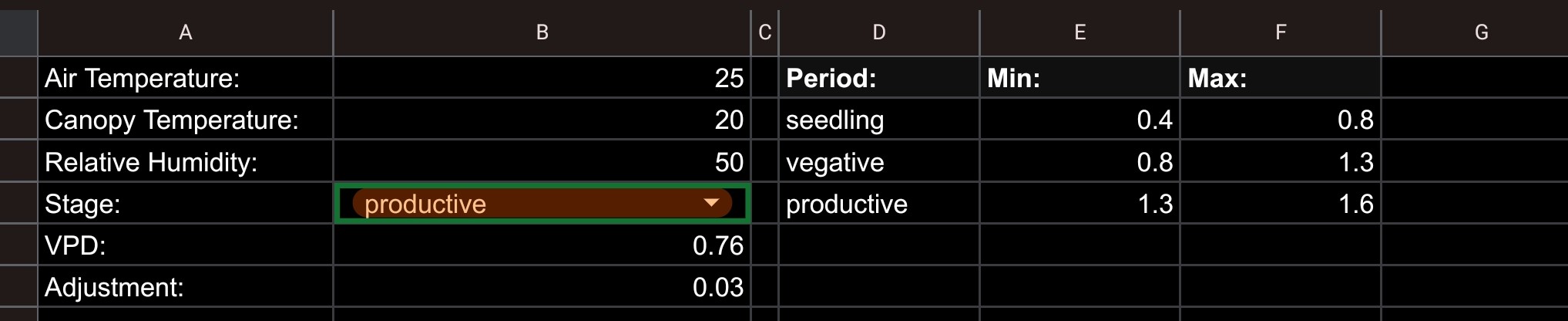Viewport: 1568px width, 321px height.
Task: Click Relative Humidity value cell 50
Action: [542, 162]
